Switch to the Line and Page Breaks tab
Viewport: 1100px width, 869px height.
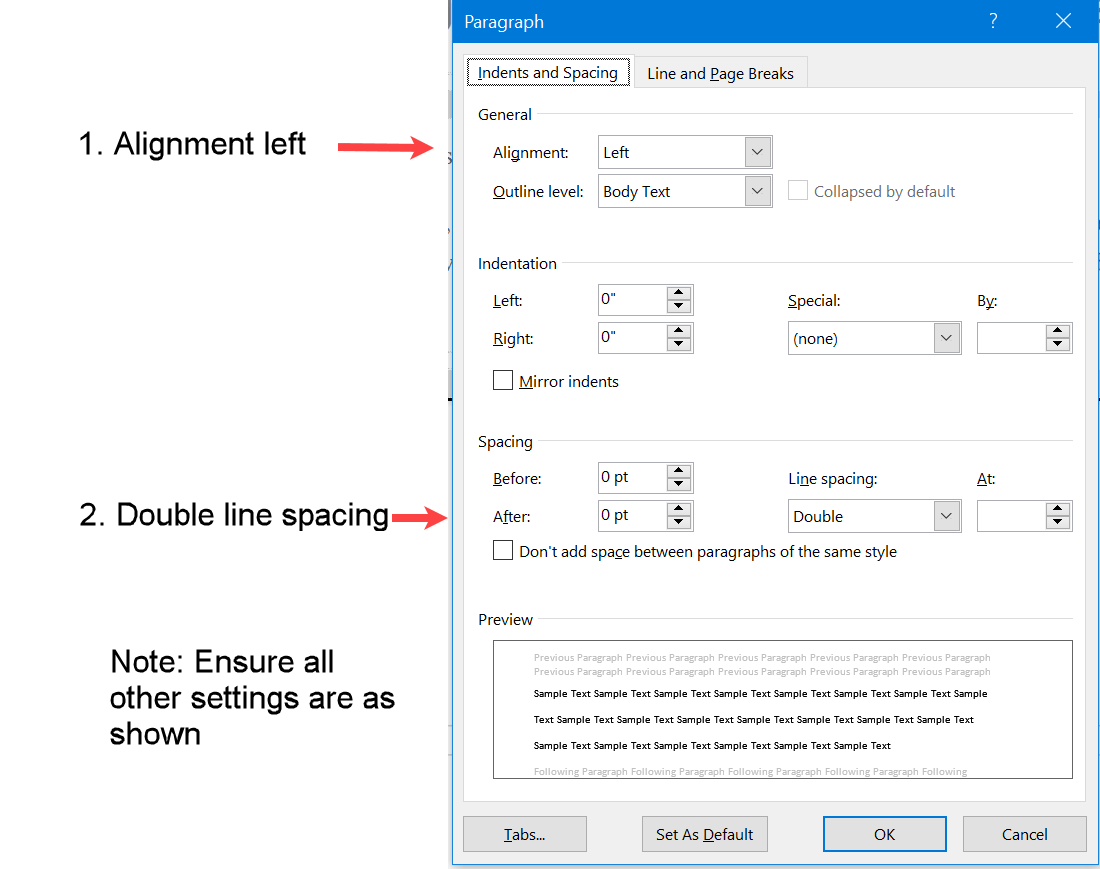(x=720, y=72)
